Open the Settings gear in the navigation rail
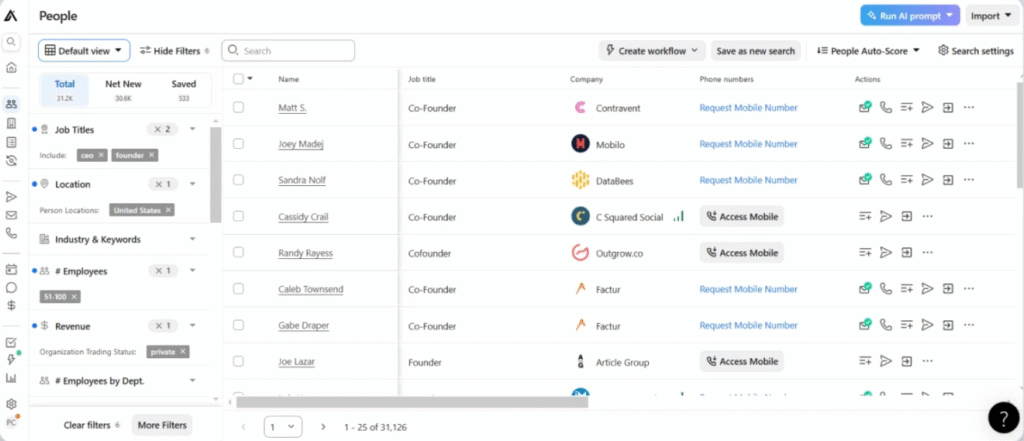Image resolution: width=1024 pixels, height=441 pixels. [x=11, y=404]
